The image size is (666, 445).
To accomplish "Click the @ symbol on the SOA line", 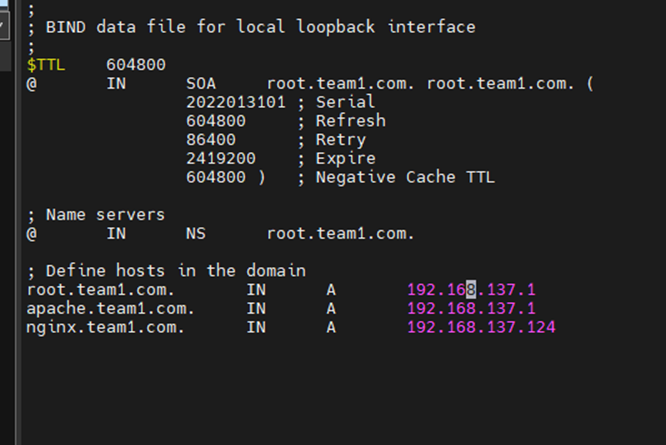I will (31, 84).
